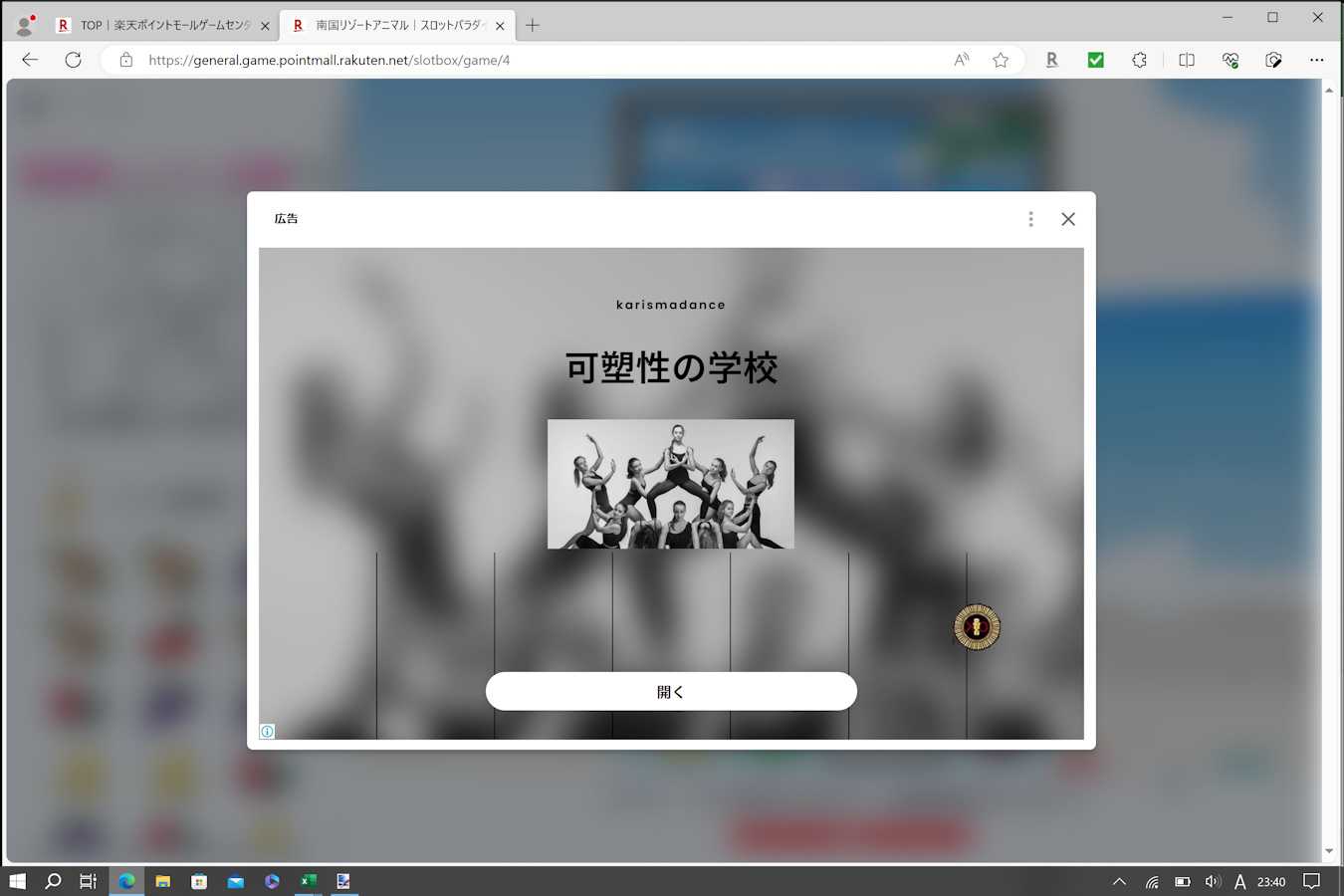Viewport: 1344px width, 896px height.
Task: Select the 南国リゾートアニマル tab
Action: click(398, 26)
